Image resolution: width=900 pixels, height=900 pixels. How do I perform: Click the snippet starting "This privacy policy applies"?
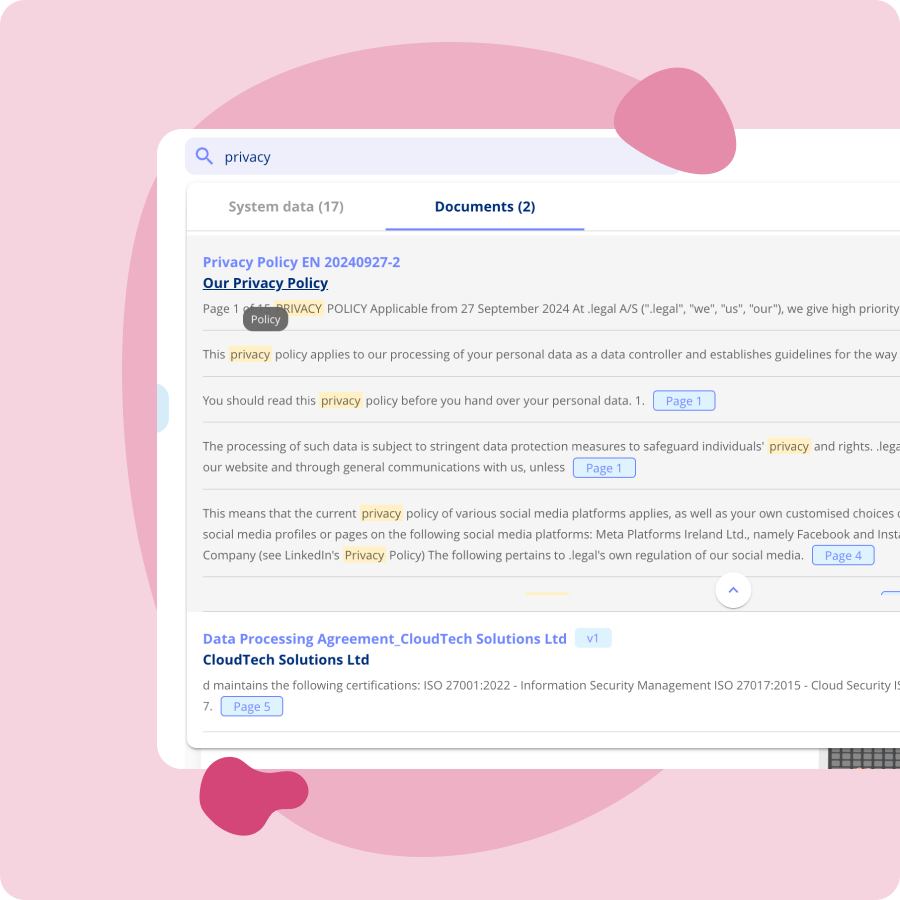540,354
